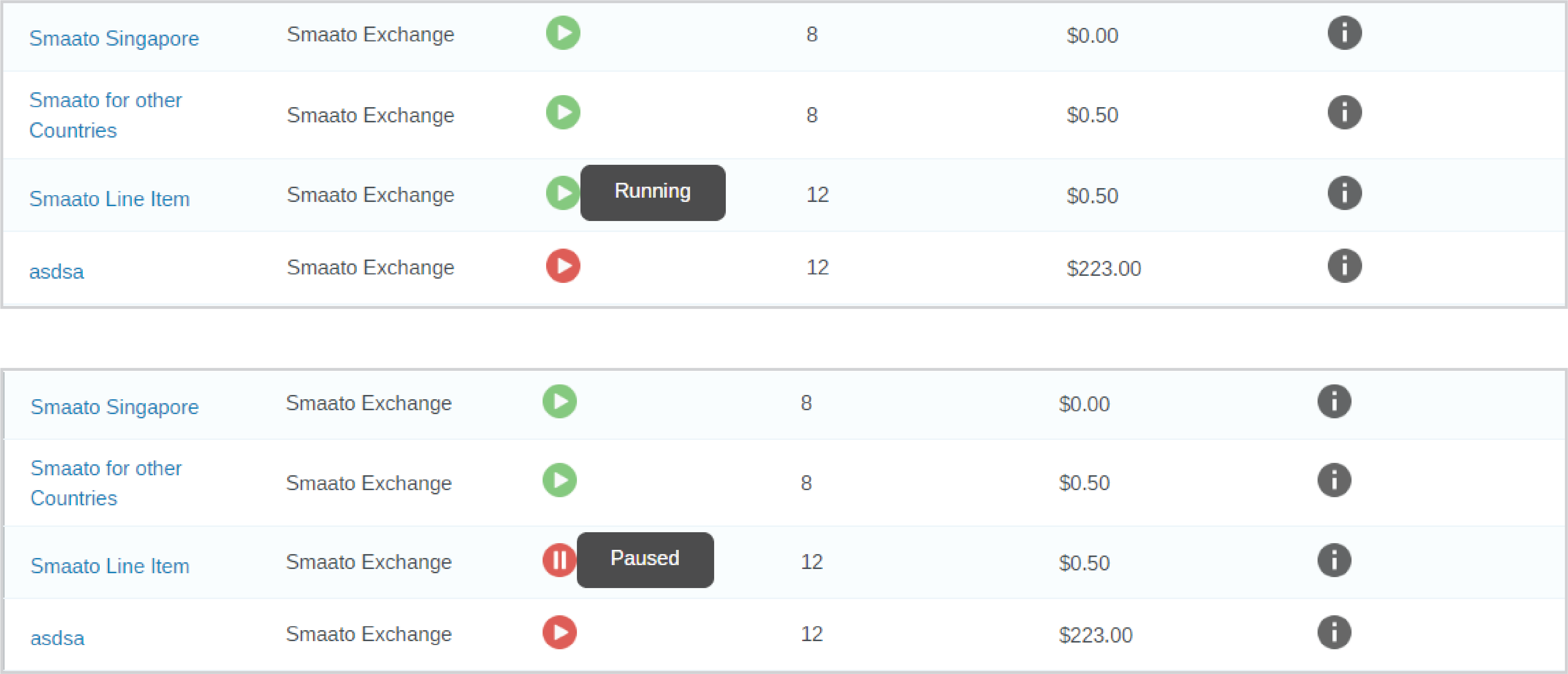This screenshot has height=674, width=1568.
Task: Click info icon for Smaato Singapore in top table
Action: pyautogui.click(x=1344, y=33)
